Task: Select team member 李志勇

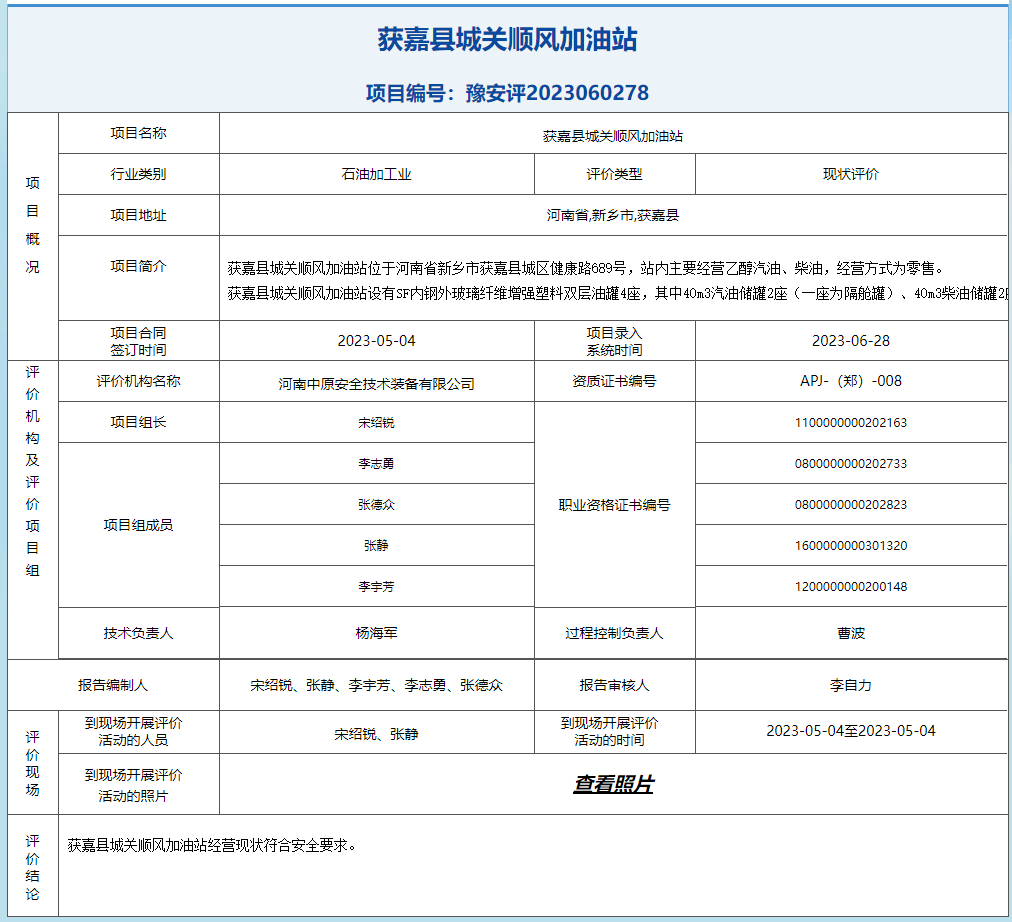Action: [376, 463]
